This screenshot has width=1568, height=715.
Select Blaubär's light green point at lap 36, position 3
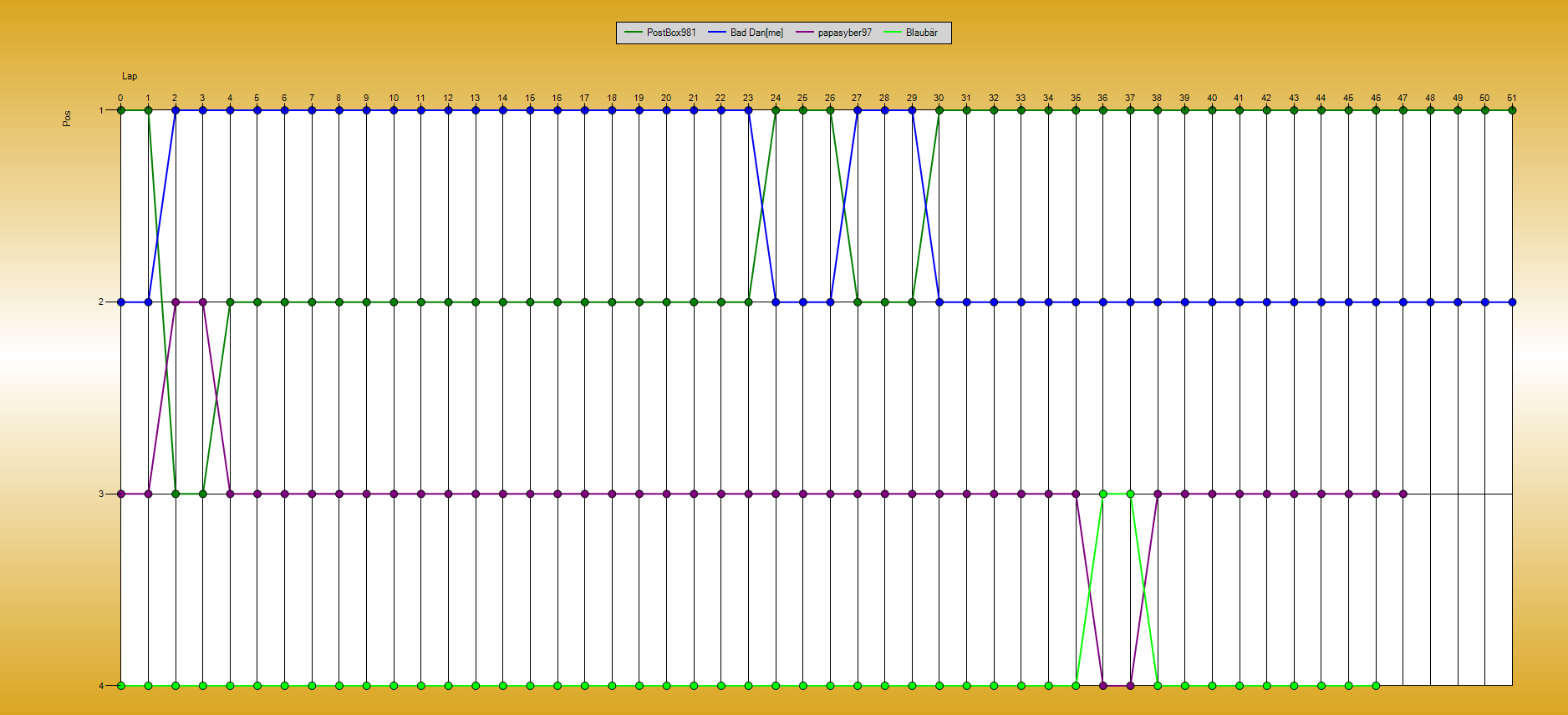(1103, 494)
